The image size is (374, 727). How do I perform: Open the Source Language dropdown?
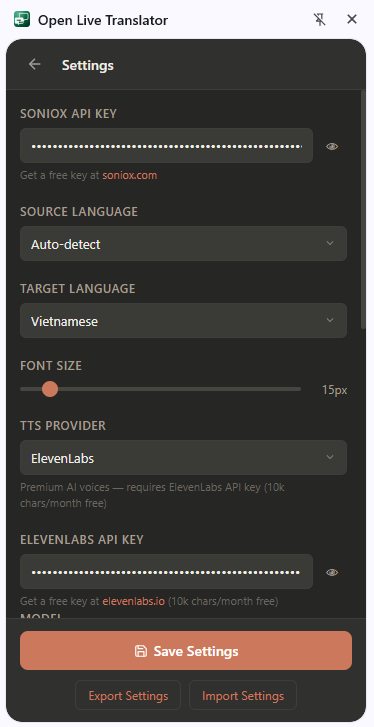coord(184,243)
